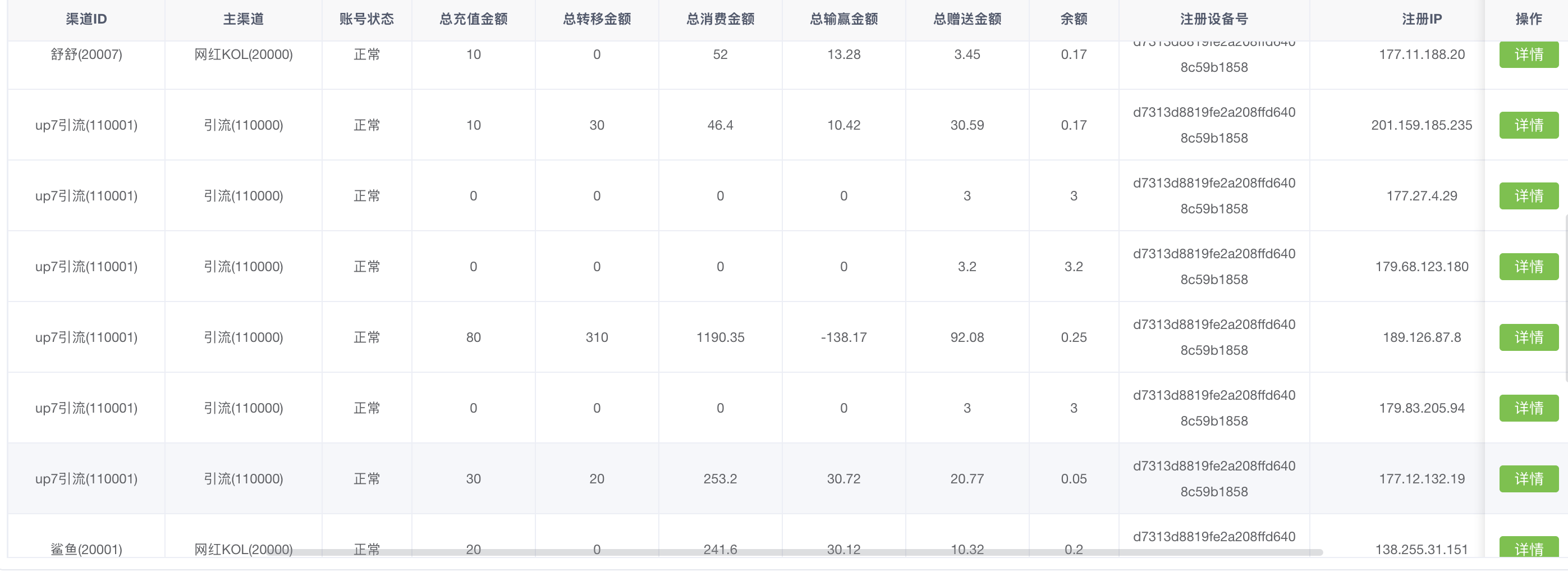Open 详情 for IP 201.159.185.235 row

1528,125
